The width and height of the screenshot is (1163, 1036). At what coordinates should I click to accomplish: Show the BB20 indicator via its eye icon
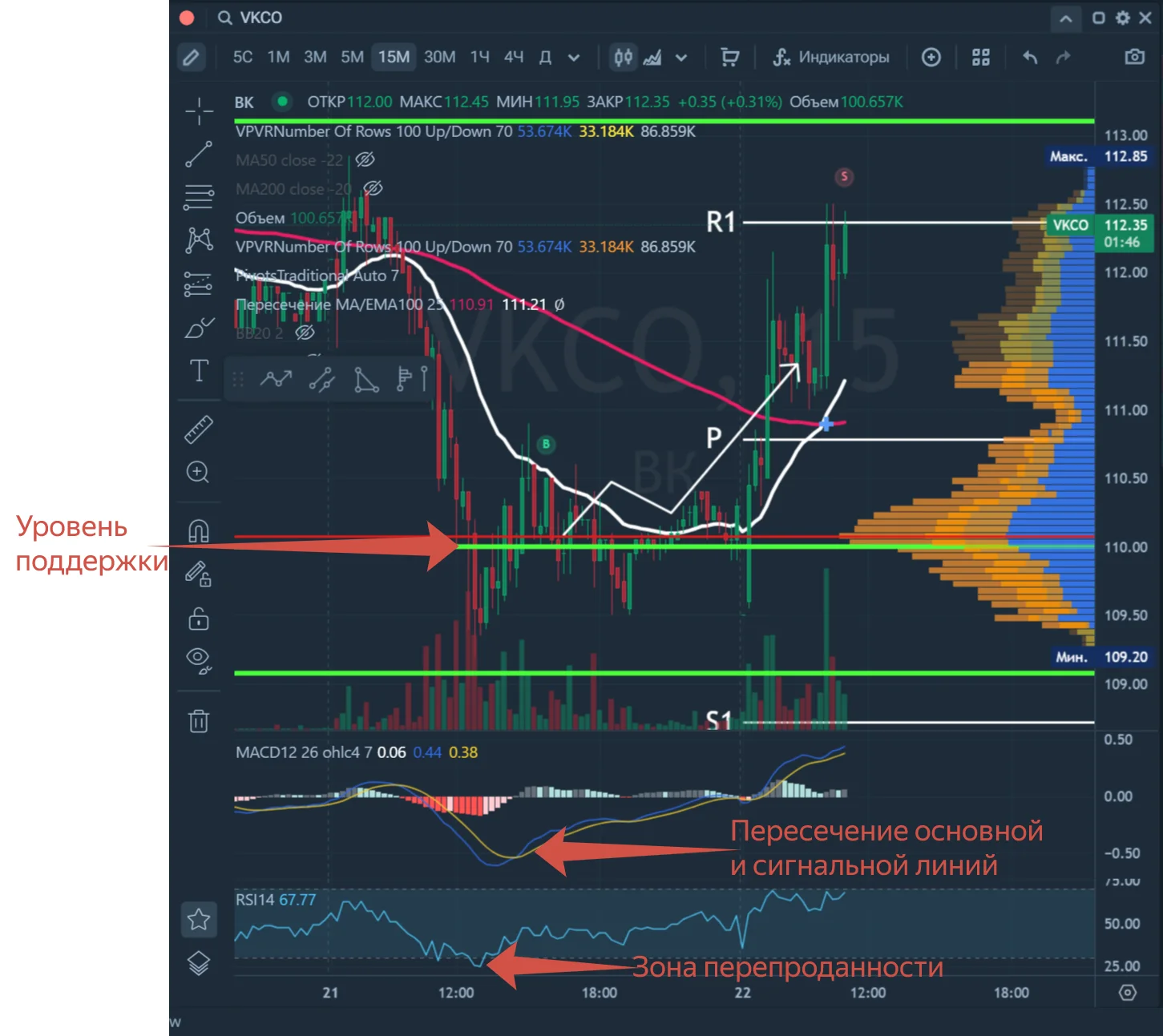(x=305, y=333)
